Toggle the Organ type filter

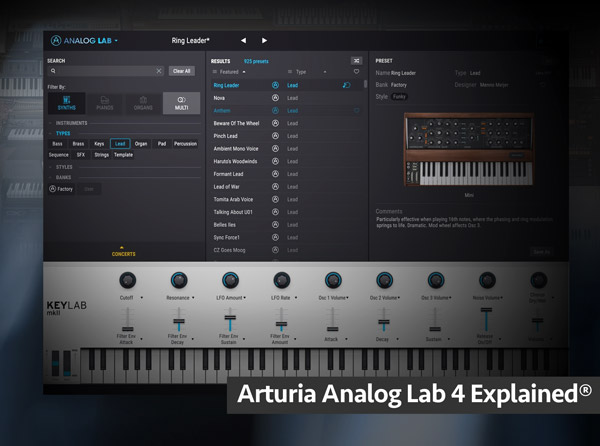(141, 144)
